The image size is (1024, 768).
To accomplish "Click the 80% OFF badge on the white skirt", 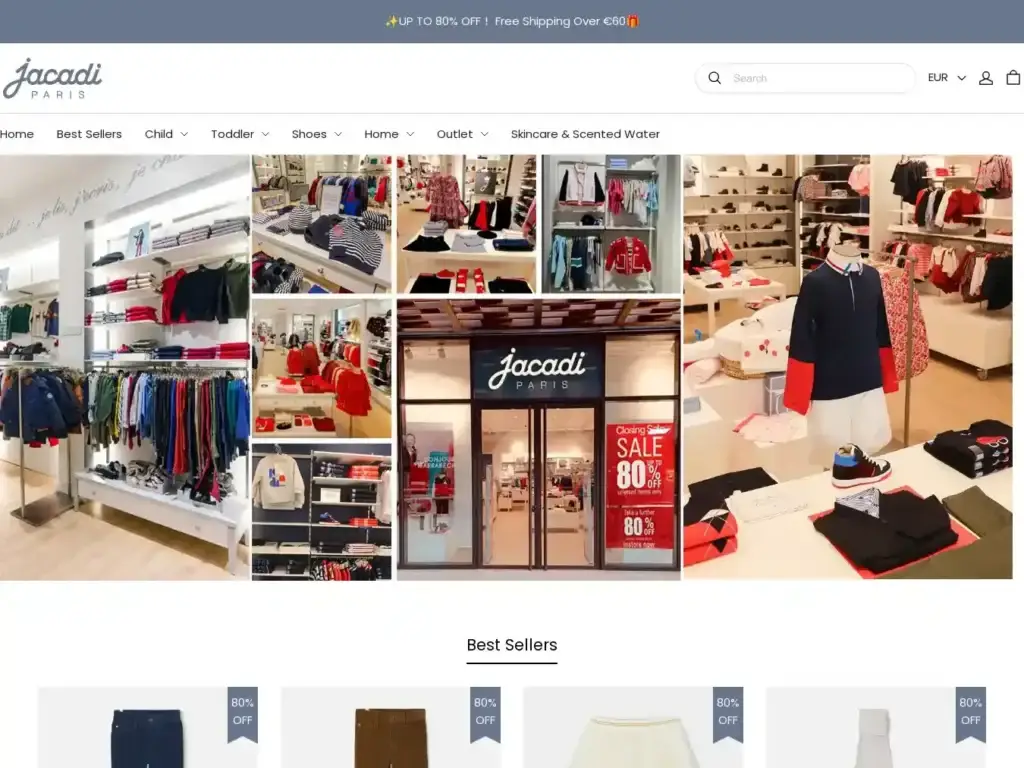I will coord(727,710).
